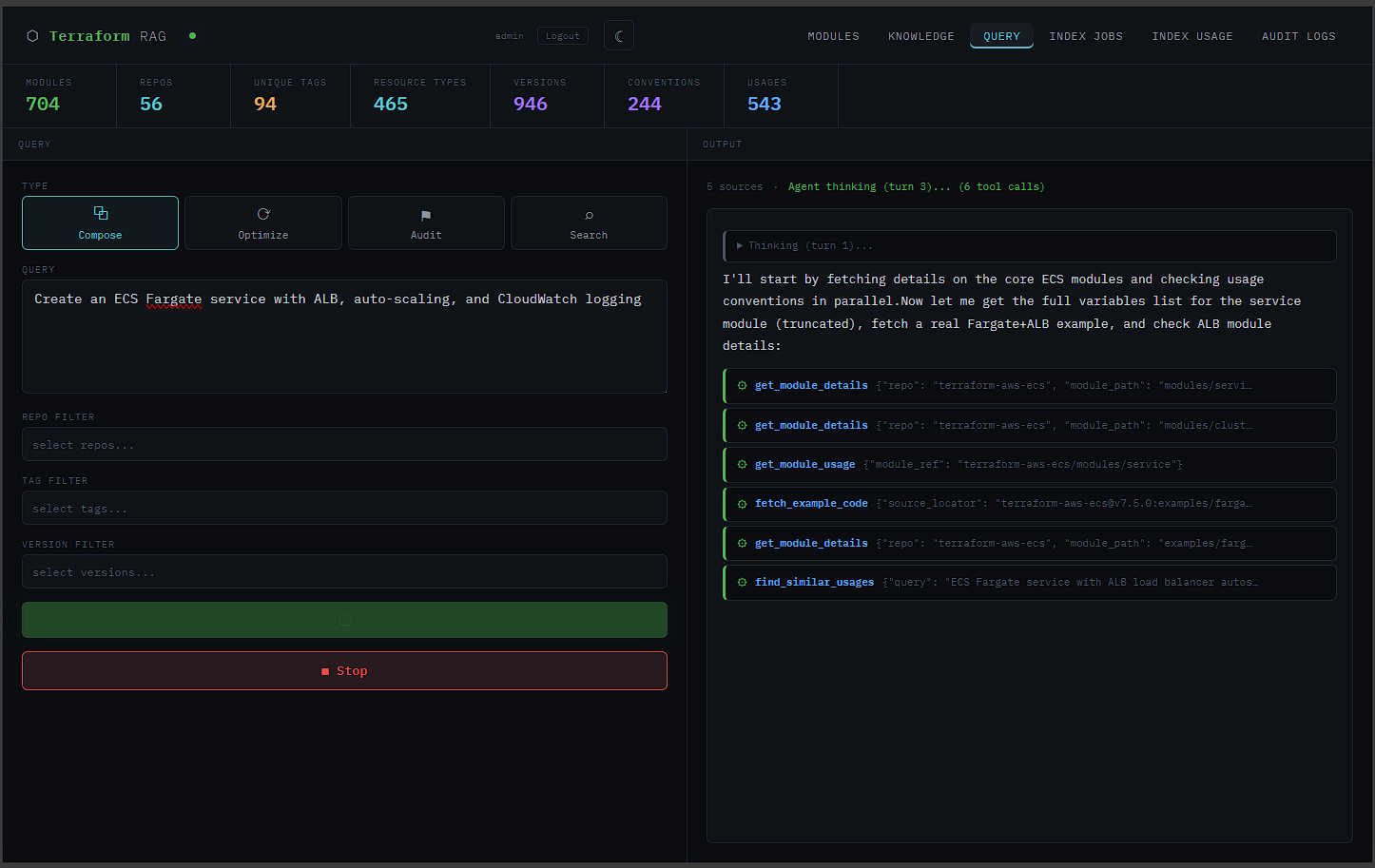Click the Audit flag icon

426,216
